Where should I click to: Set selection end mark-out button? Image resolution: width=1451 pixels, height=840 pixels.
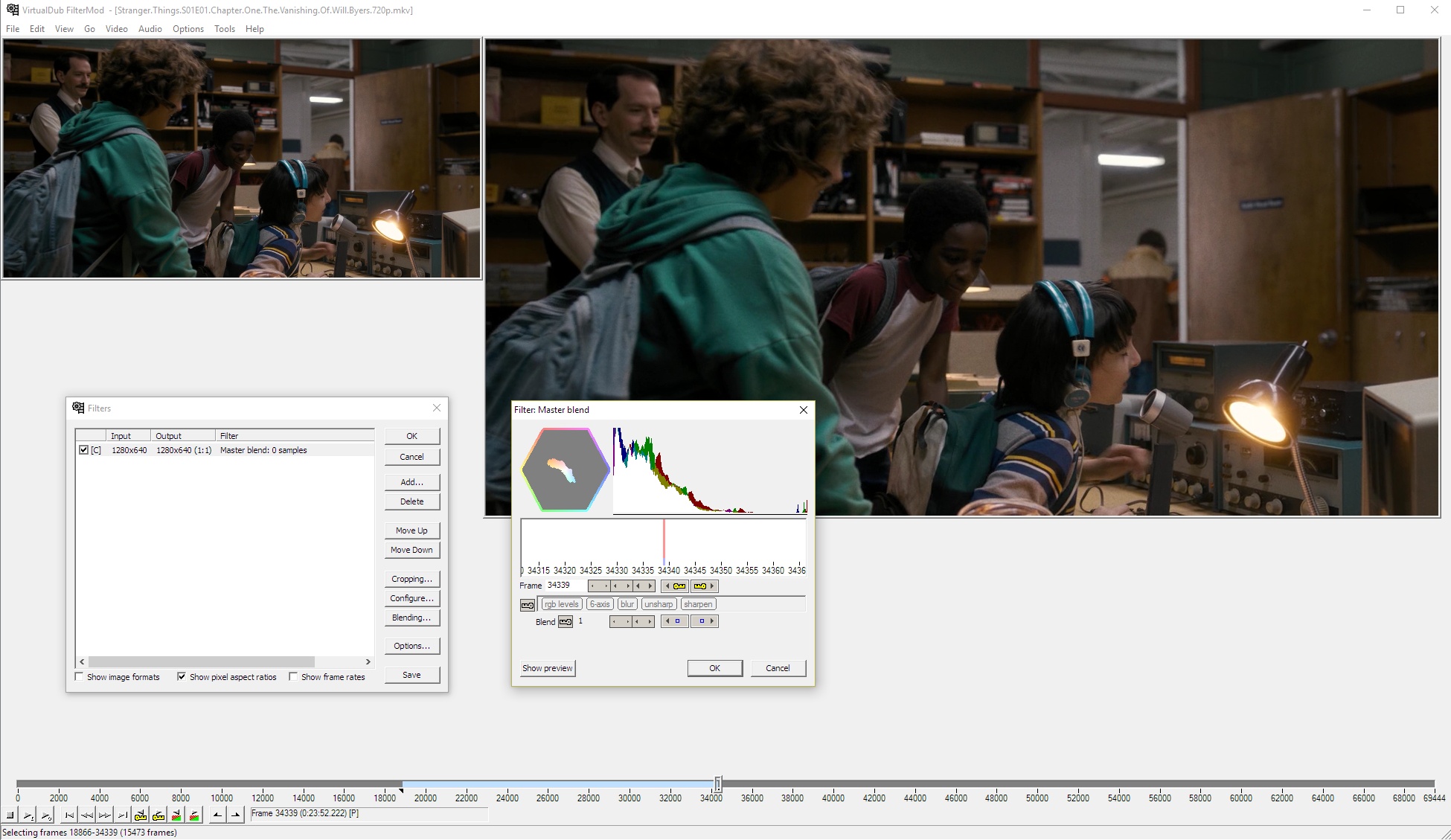click(x=235, y=815)
